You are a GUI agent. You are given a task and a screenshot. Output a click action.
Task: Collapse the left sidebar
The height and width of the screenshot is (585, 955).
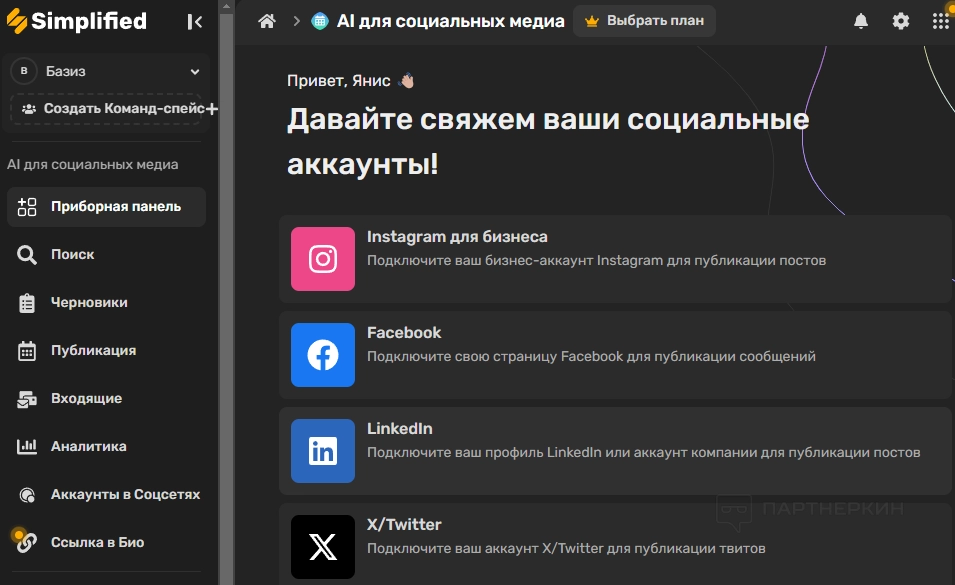(x=195, y=21)
